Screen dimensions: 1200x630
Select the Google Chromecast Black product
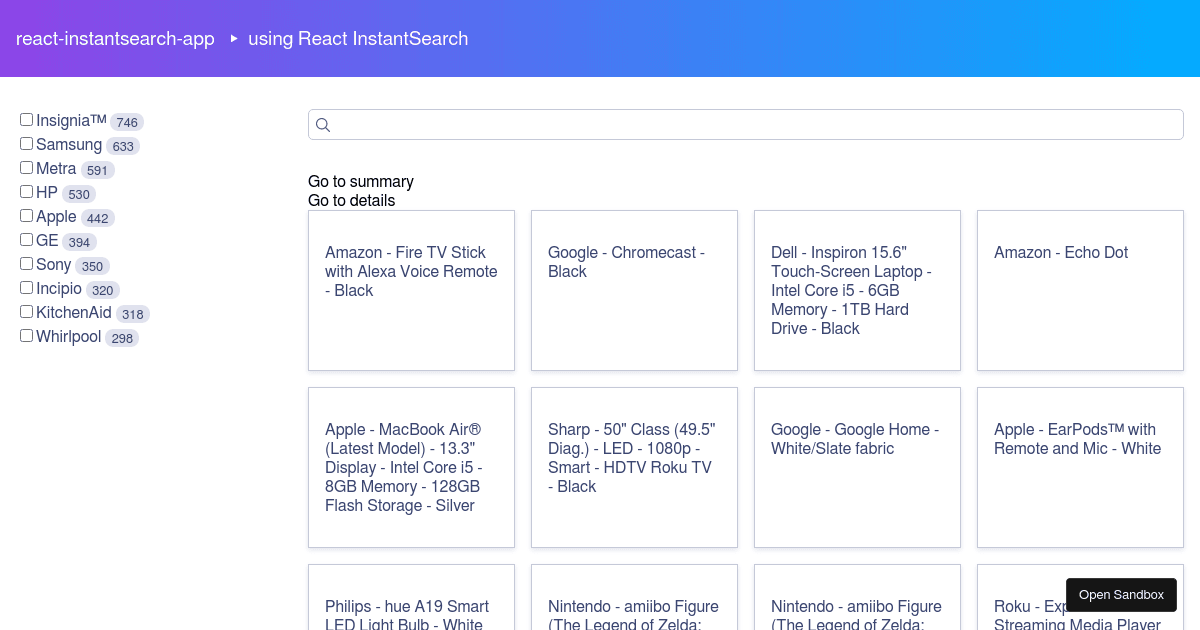tap(634, 290)
